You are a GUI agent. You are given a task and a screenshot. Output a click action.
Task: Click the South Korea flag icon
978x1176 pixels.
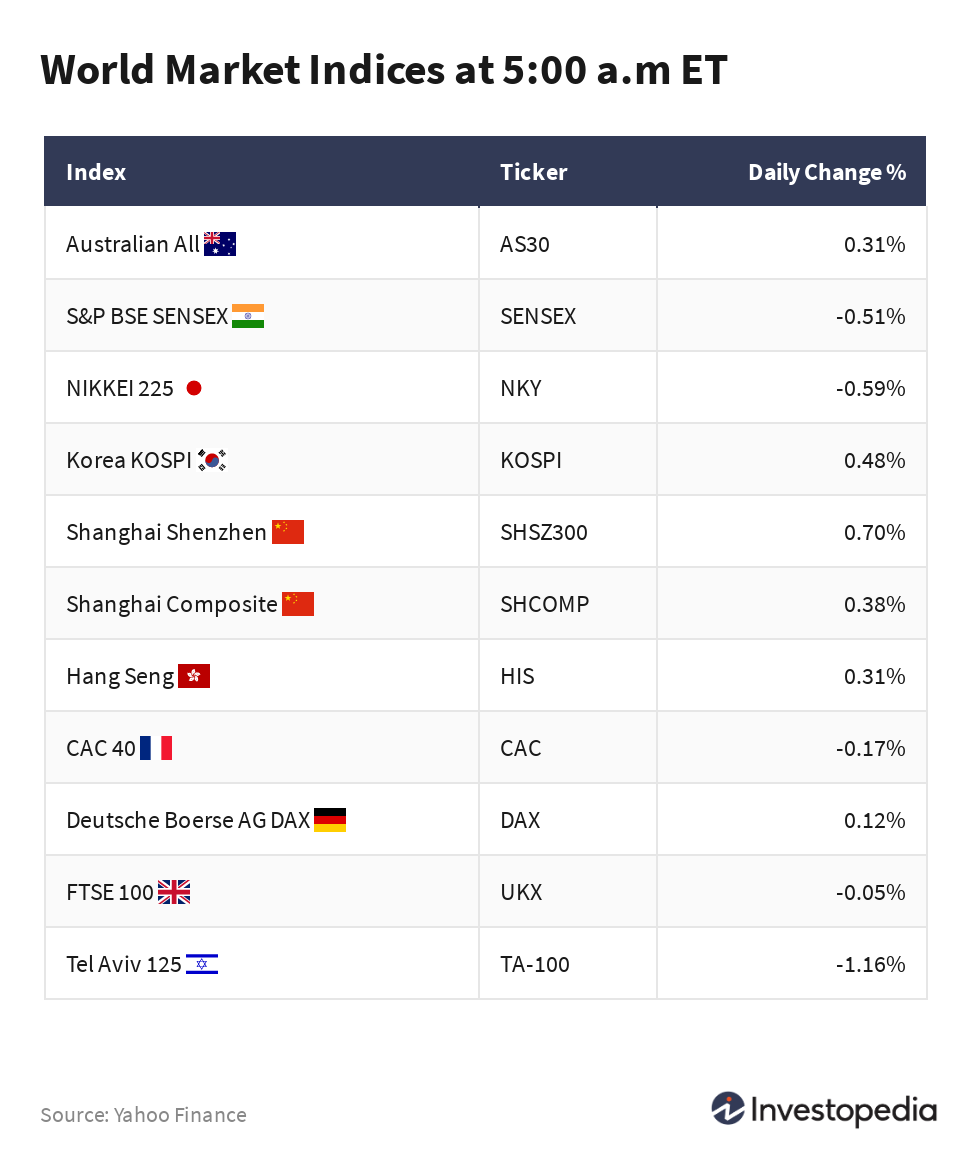[x=212, y=460]
